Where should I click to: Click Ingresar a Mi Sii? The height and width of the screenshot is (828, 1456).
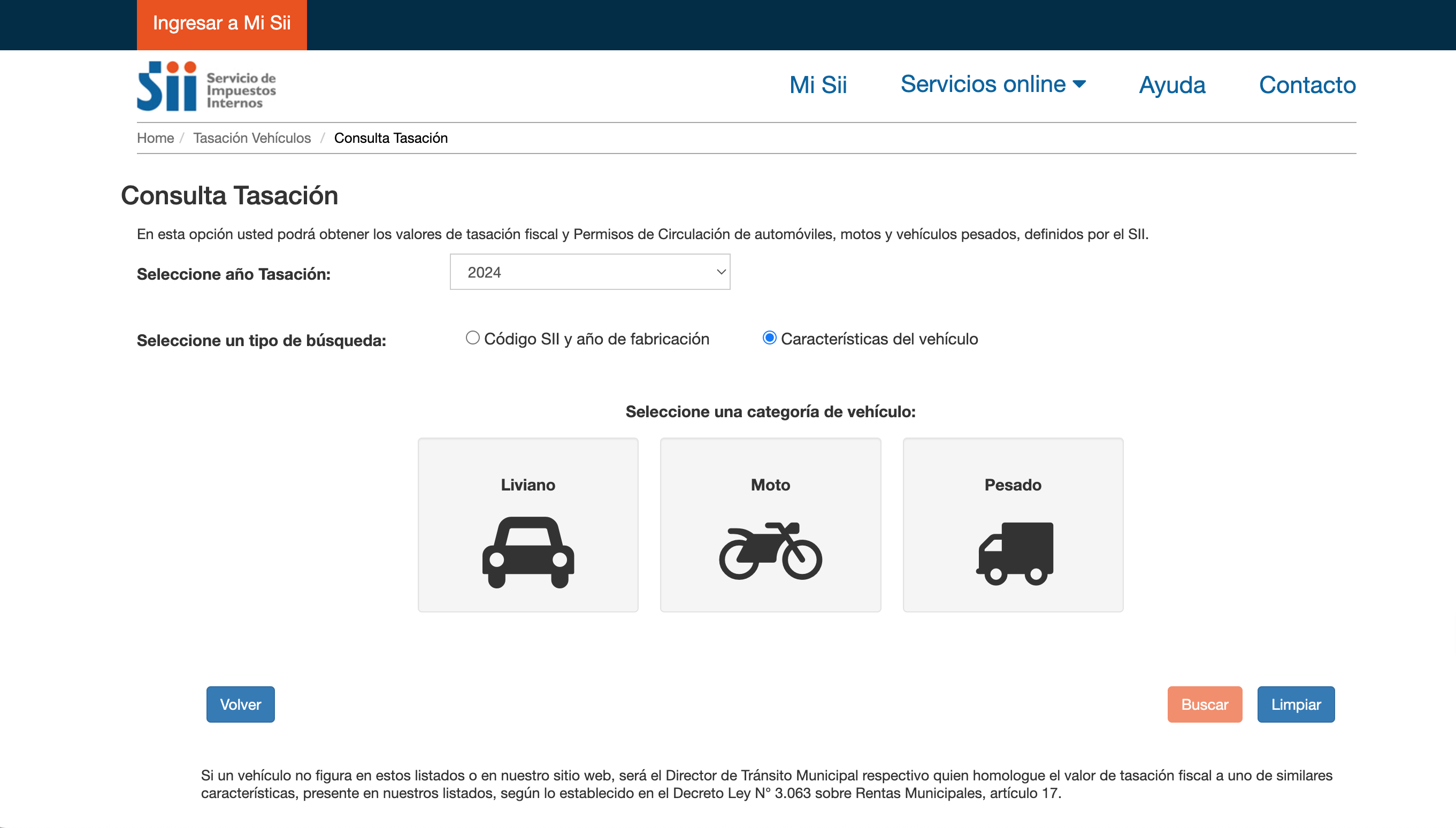(x=222, y=24)
